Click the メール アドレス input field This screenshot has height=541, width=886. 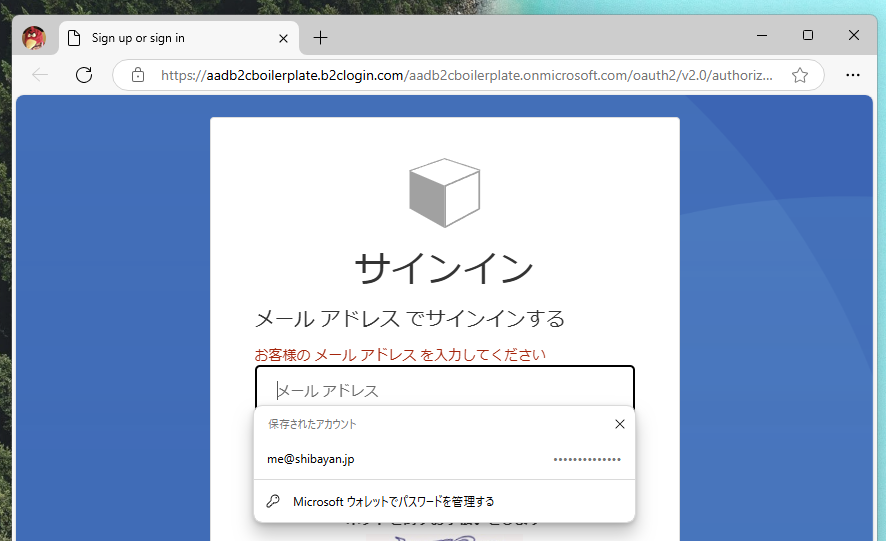[445, 388]
